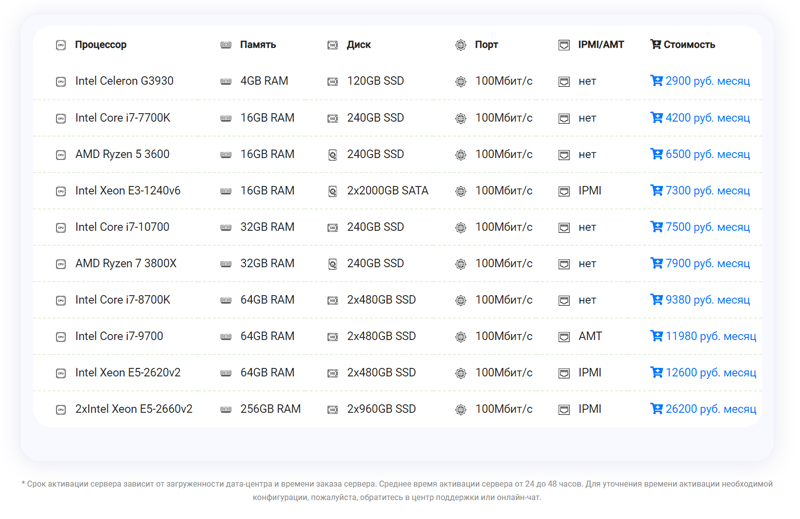
Task: Click 100Мбит/с in the 2xIntel Xeon row
Action: [x=504, y=409]
